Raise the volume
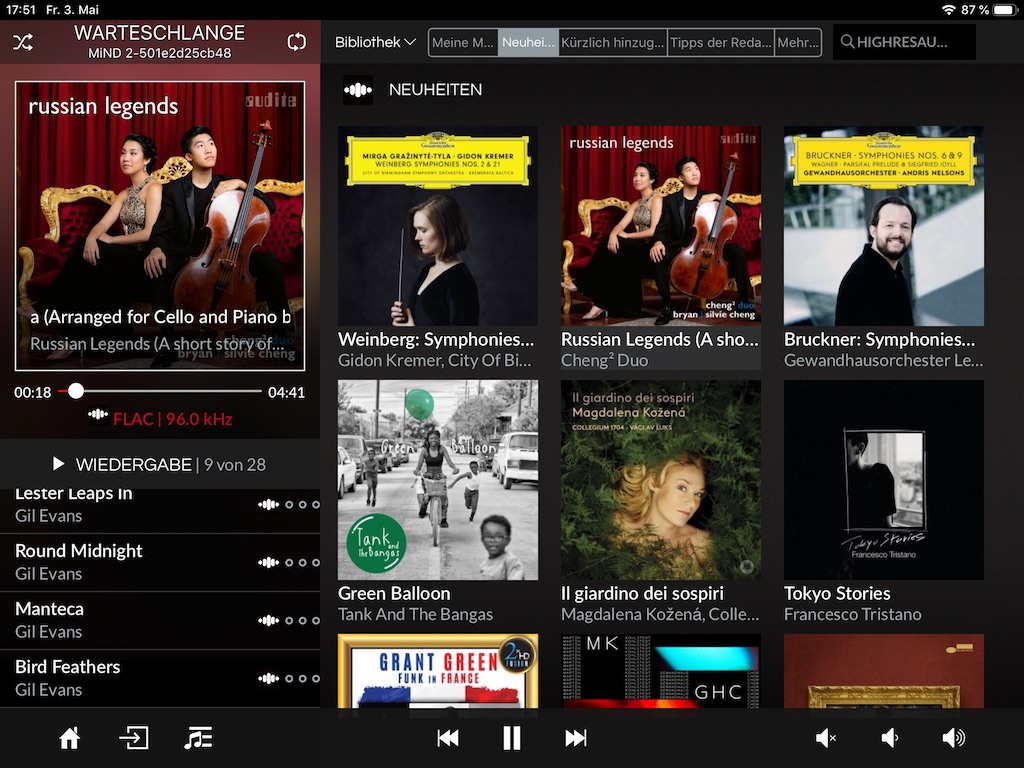This screenshot has width=1024, height=768. tap(953, 739)
